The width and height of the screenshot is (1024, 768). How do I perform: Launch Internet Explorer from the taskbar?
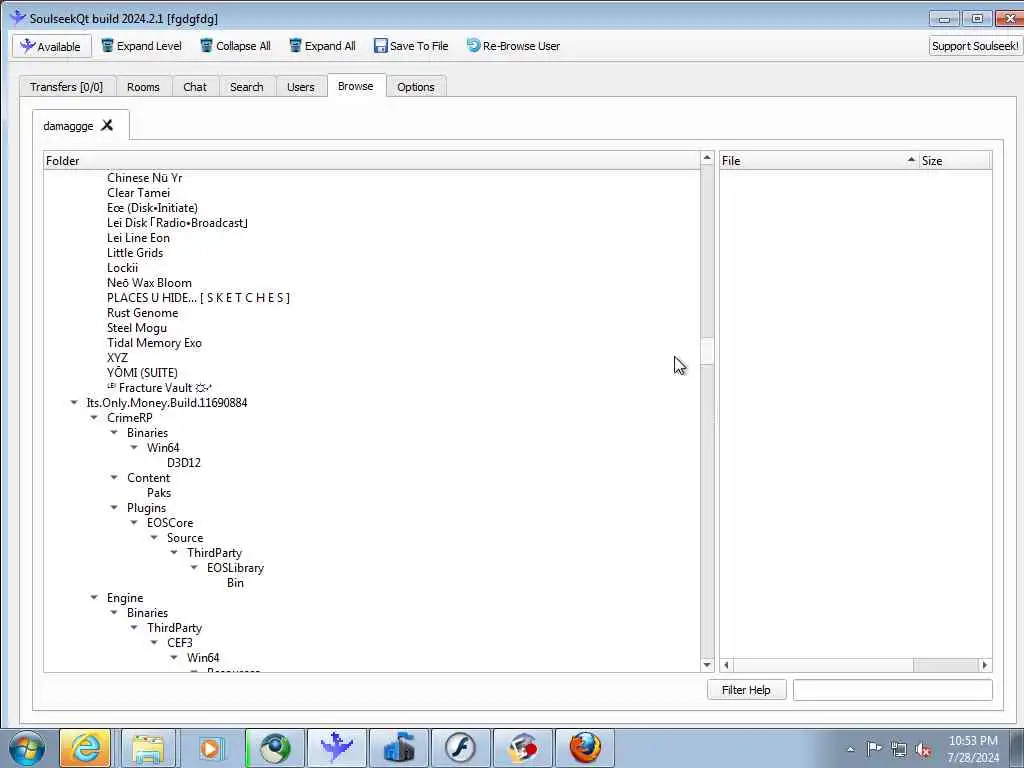coord(85,748)
